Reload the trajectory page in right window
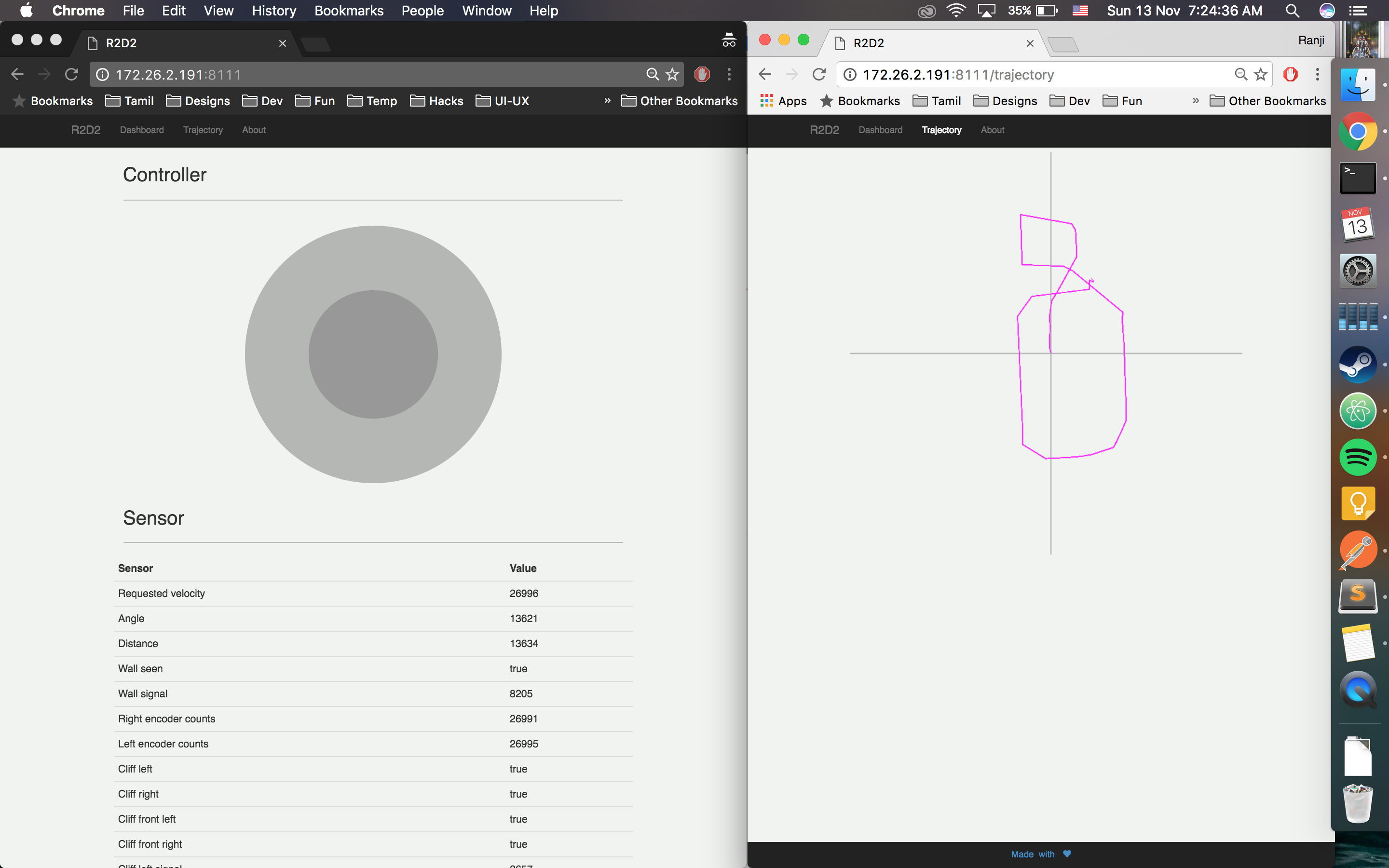The height and width of the screenshot is (868, 1389). click(819, 74)
